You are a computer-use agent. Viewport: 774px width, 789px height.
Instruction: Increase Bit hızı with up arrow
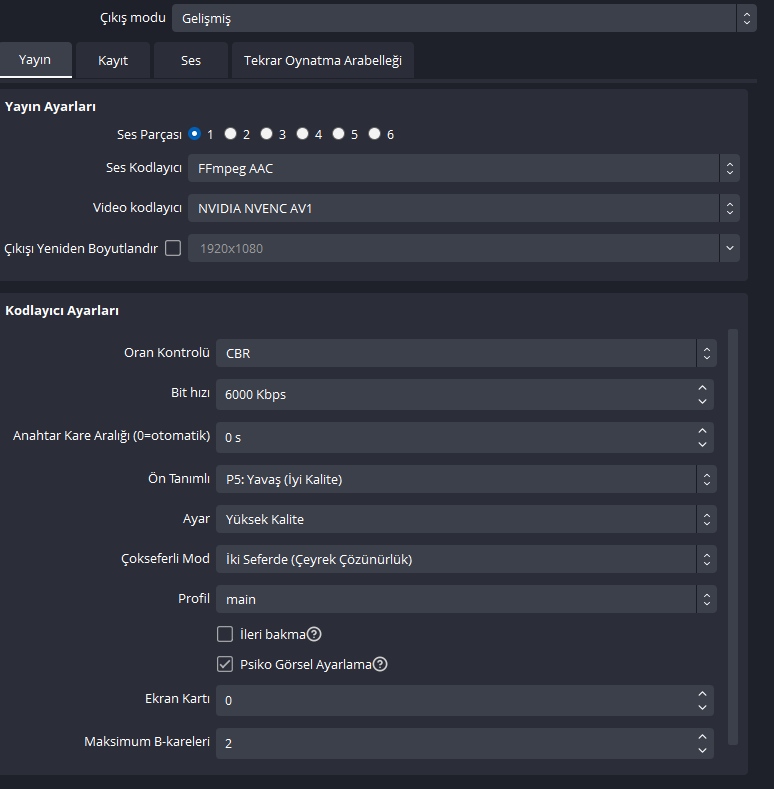pos(702,387)
